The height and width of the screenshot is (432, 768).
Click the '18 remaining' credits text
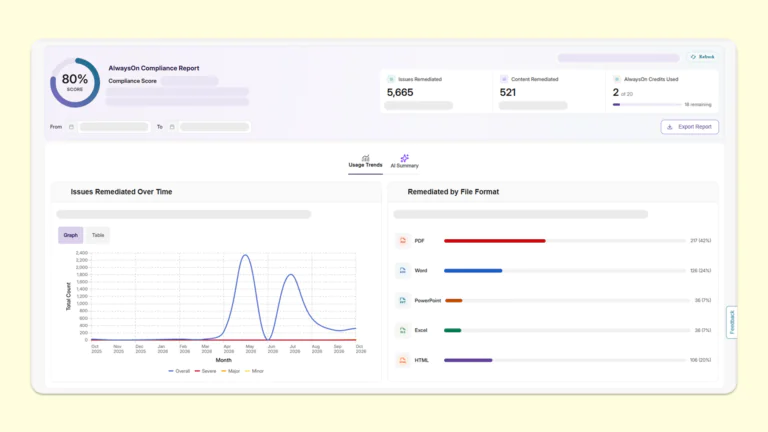tap(697, 104)
